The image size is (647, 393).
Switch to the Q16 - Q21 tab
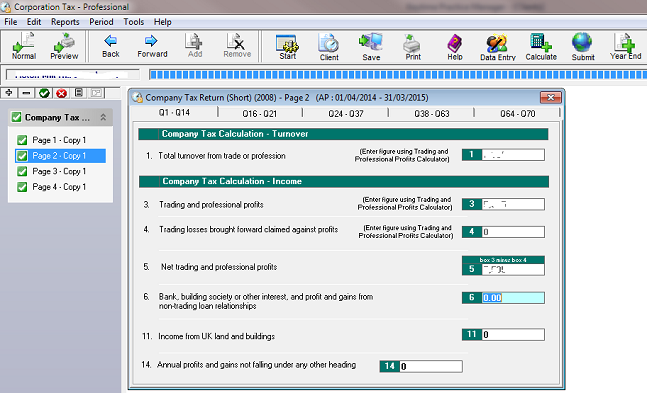(260, 114)
